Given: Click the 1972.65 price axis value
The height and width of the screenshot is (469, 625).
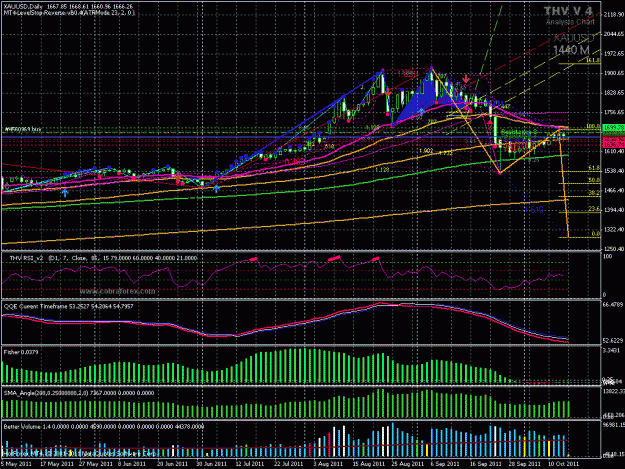Looking at the screenshot, I should tap(613, 54).
